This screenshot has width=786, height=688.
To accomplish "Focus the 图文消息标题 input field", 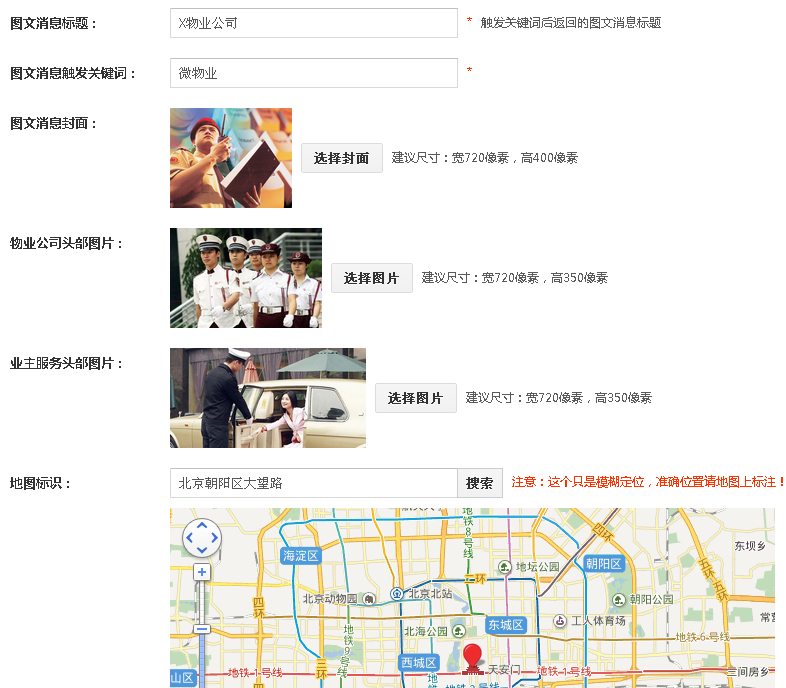I will 313,23.
